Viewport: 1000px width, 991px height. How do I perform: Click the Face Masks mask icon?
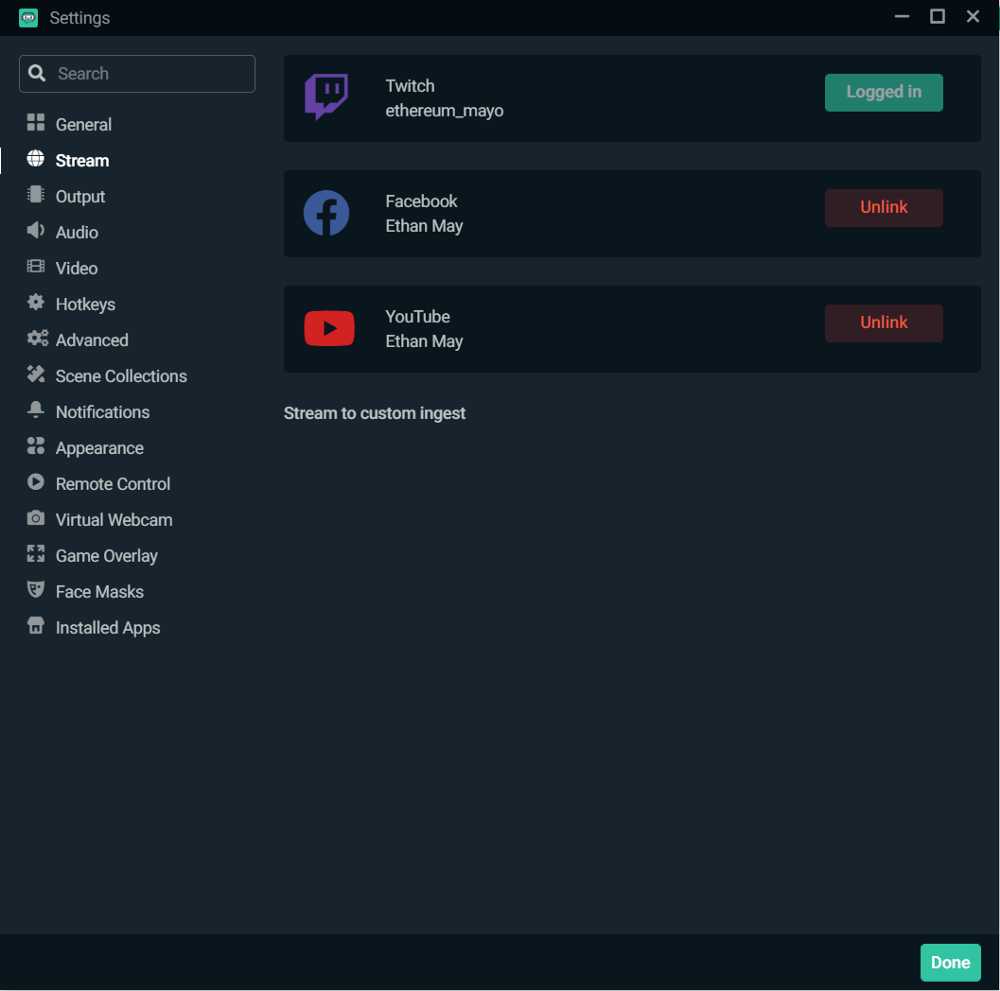36,590
